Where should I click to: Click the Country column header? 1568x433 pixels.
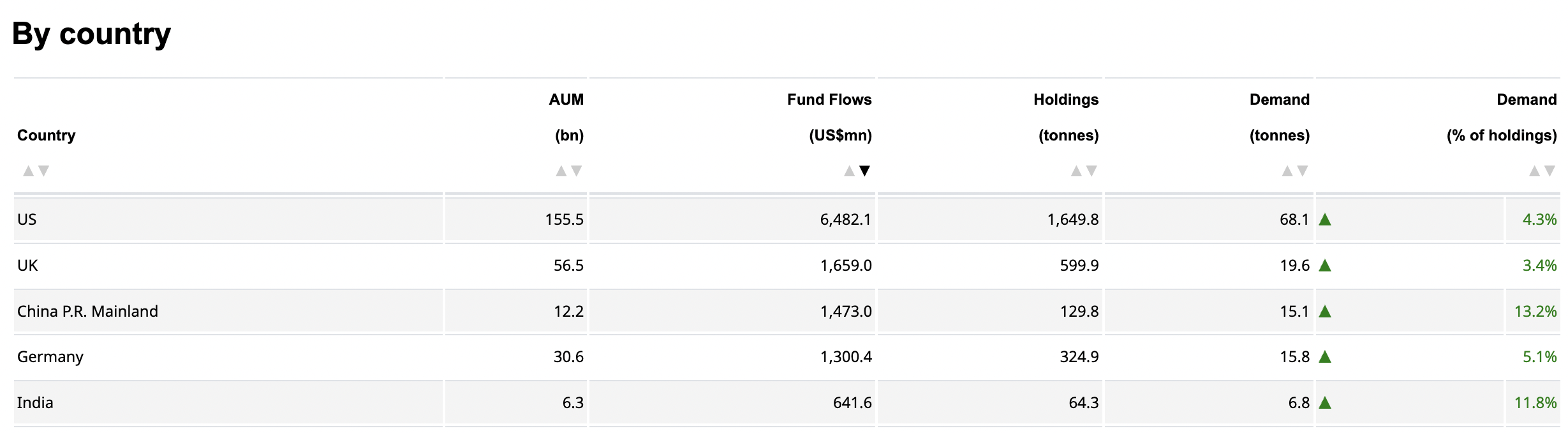[46, 135]
